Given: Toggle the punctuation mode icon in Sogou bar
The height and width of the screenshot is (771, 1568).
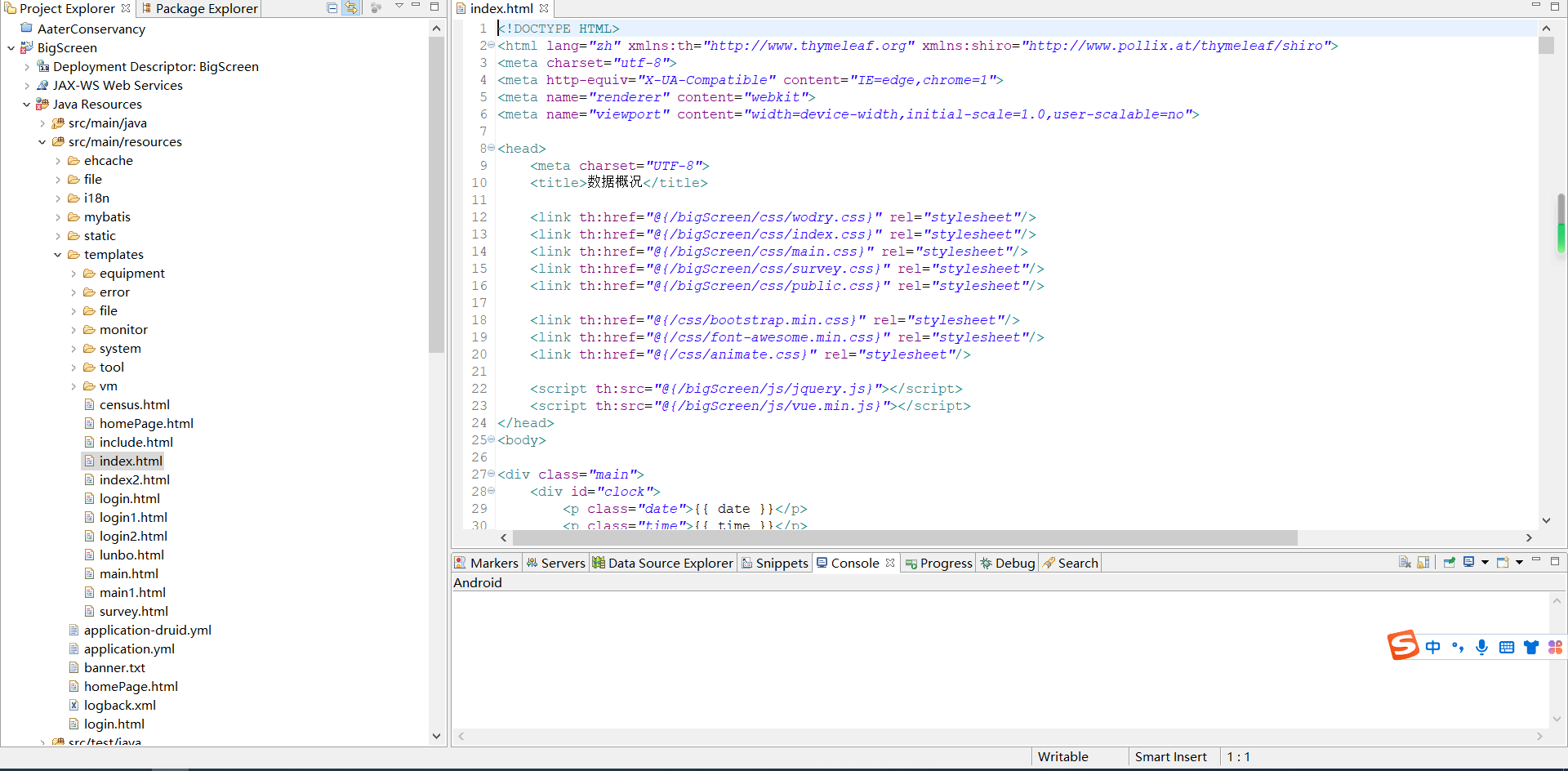Looking at the screenshot, I should 1458,647.
